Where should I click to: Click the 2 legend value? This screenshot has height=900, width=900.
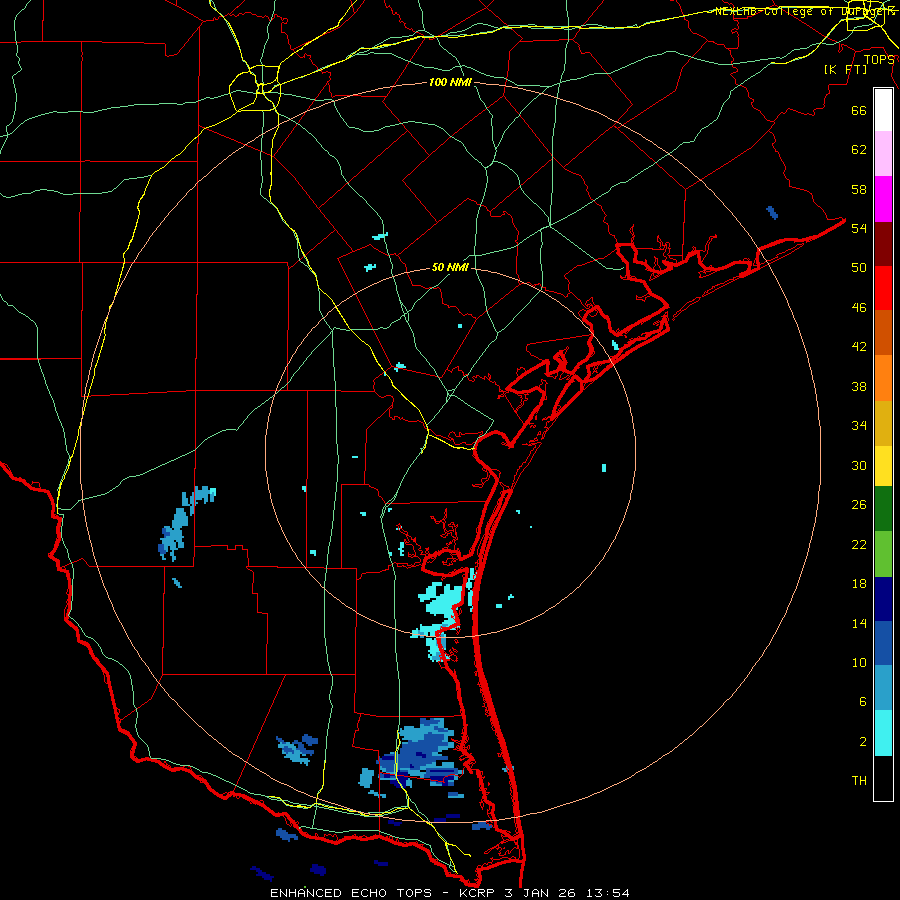862,742
